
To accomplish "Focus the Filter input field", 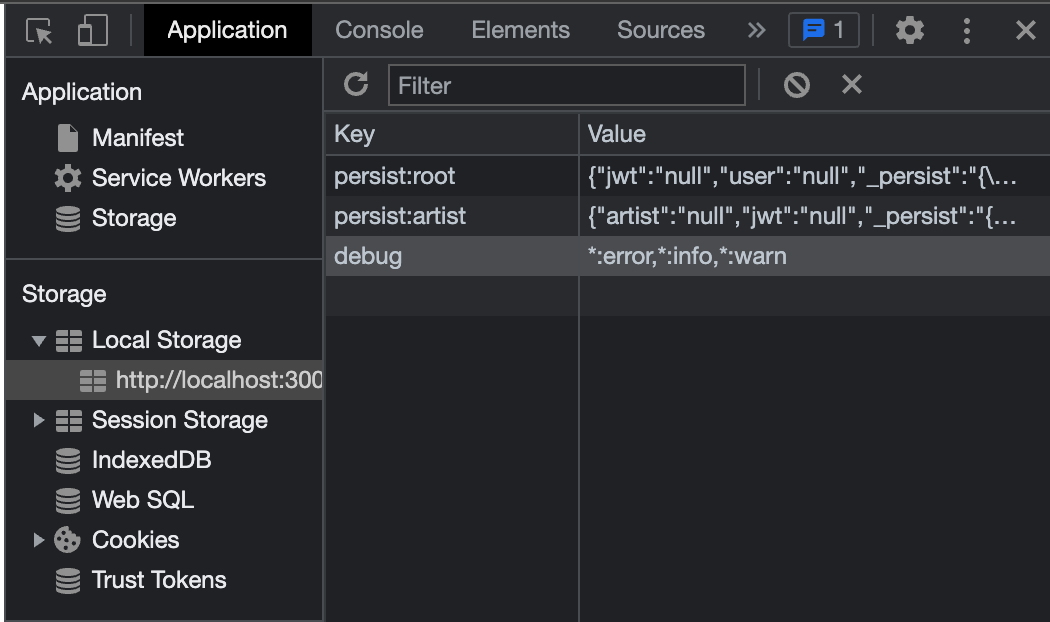I will point(567,85).
